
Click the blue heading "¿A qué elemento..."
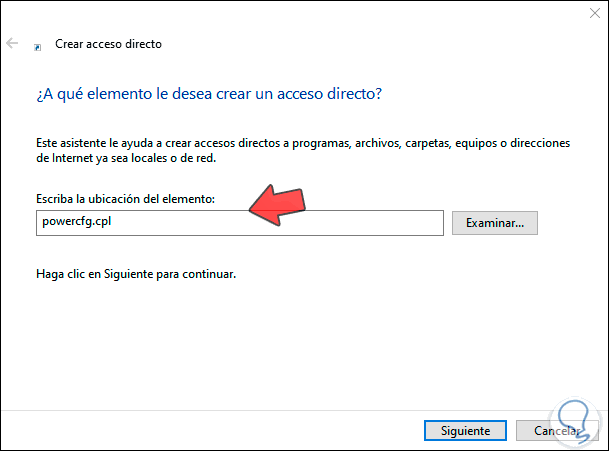(210, 94)
